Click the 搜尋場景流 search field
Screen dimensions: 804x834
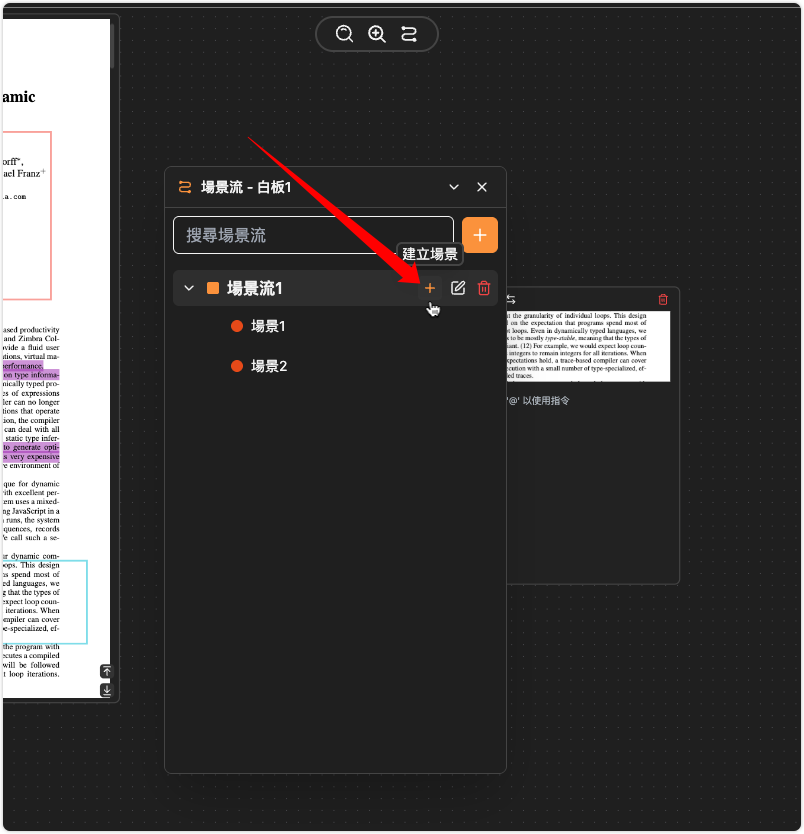(313, 235)
